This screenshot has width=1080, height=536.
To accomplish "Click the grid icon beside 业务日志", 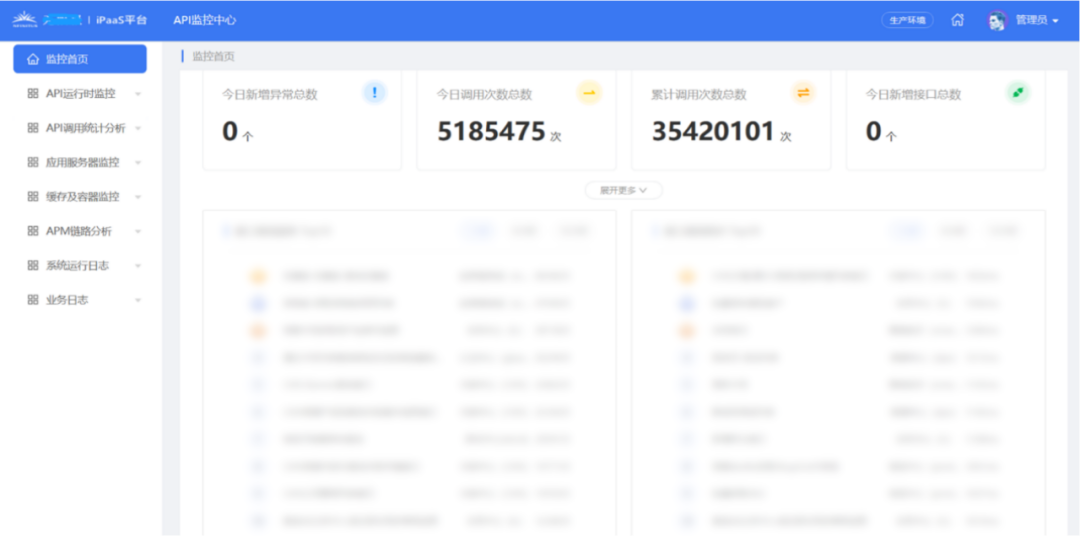I will tap(33, 300).
